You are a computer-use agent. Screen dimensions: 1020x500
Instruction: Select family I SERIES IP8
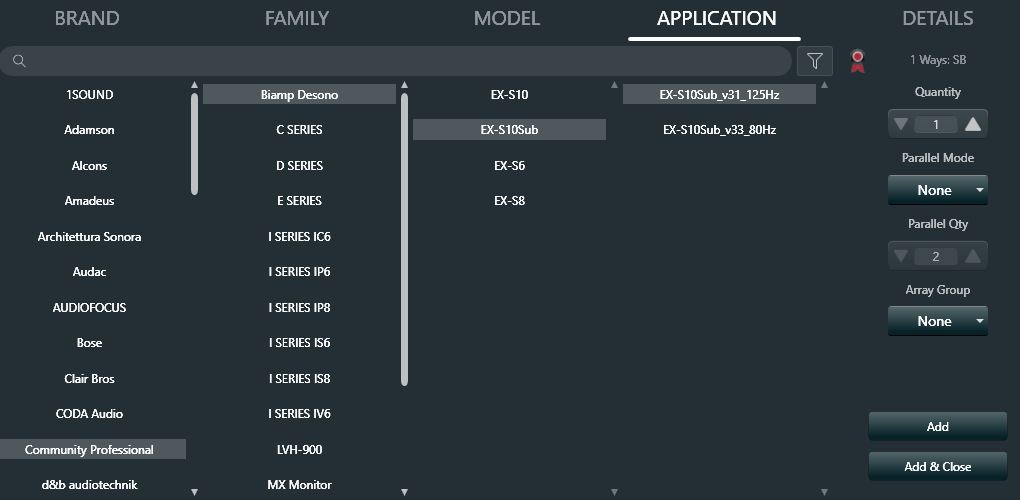coord(299,308)
